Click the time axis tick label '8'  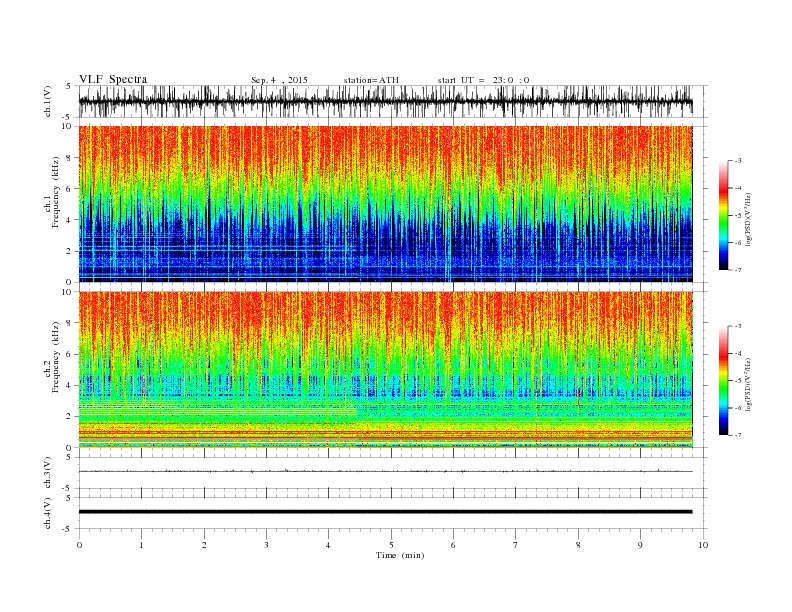pyautogui.click(x=578, y=545)
